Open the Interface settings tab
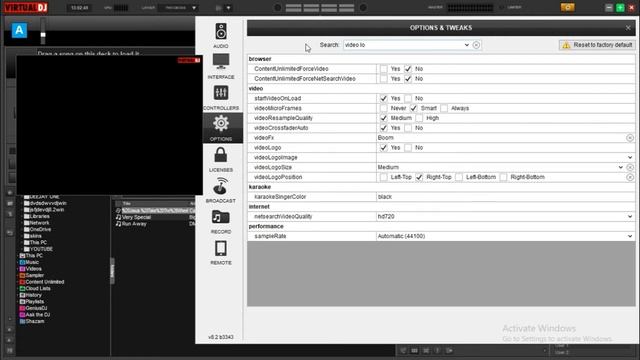 pos(221,67)
